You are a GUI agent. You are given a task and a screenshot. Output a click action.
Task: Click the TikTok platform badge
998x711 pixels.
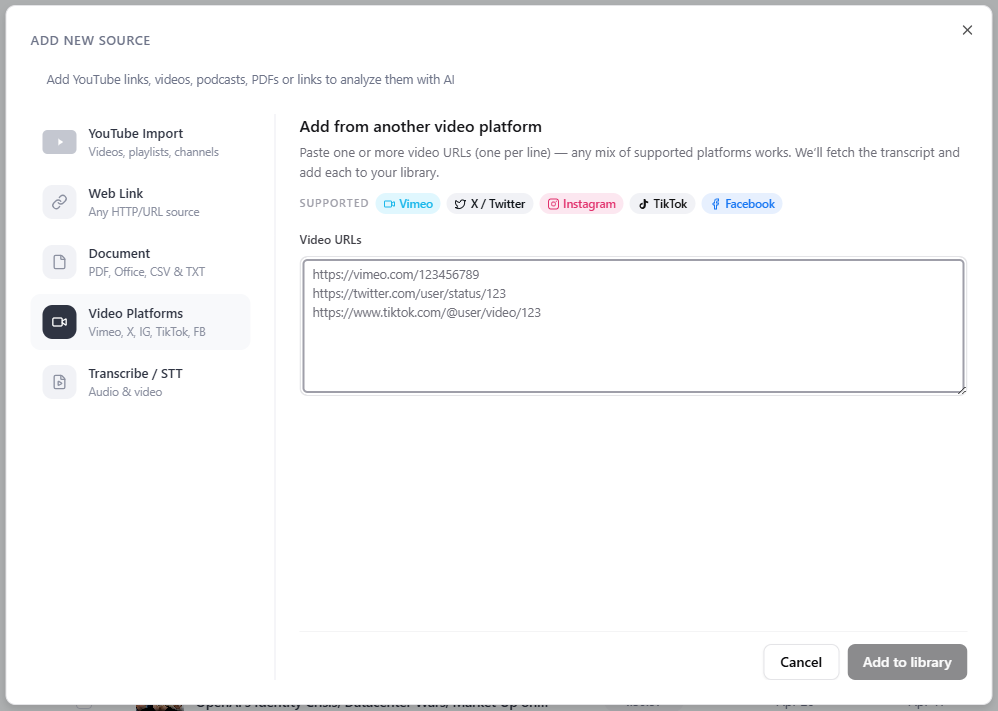662,204
